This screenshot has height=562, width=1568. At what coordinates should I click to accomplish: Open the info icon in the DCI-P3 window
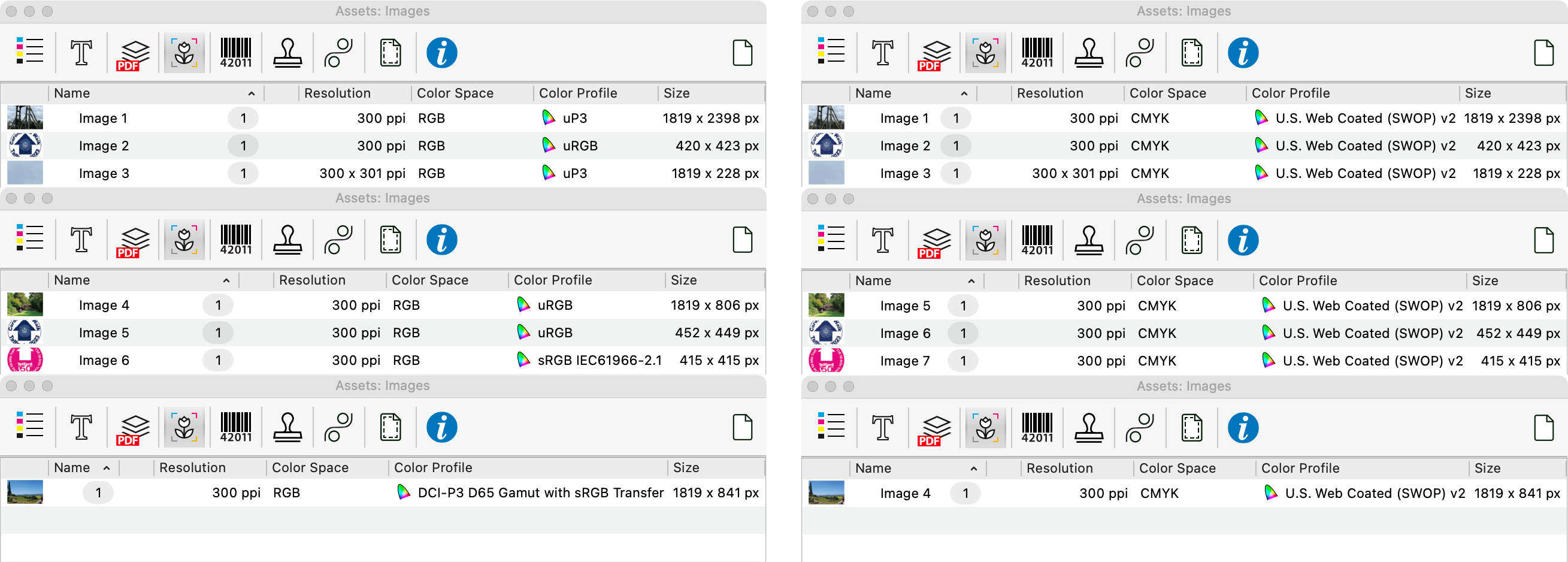[442, 427]
